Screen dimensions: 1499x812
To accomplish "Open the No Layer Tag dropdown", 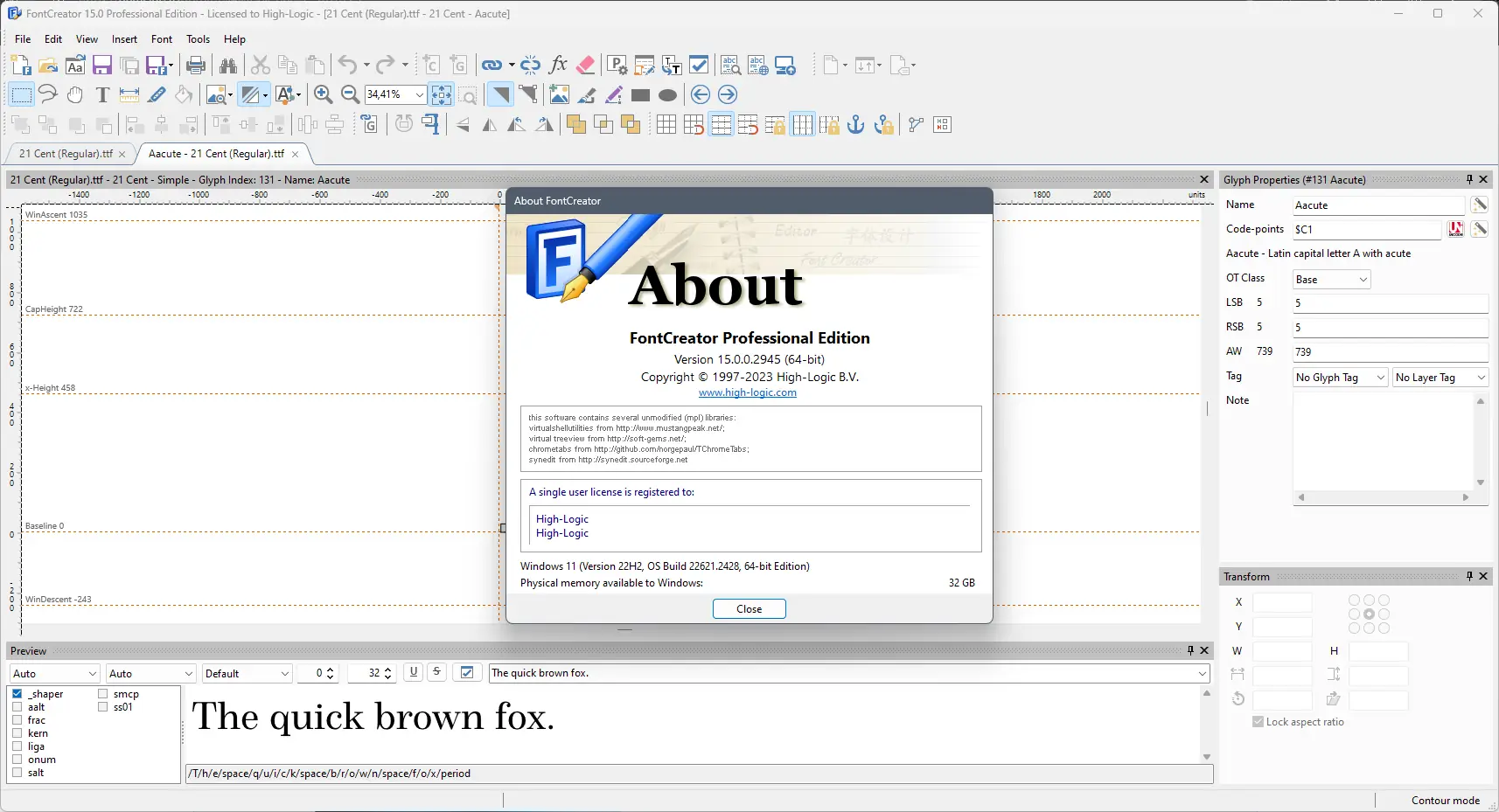I will (1440, 377).
